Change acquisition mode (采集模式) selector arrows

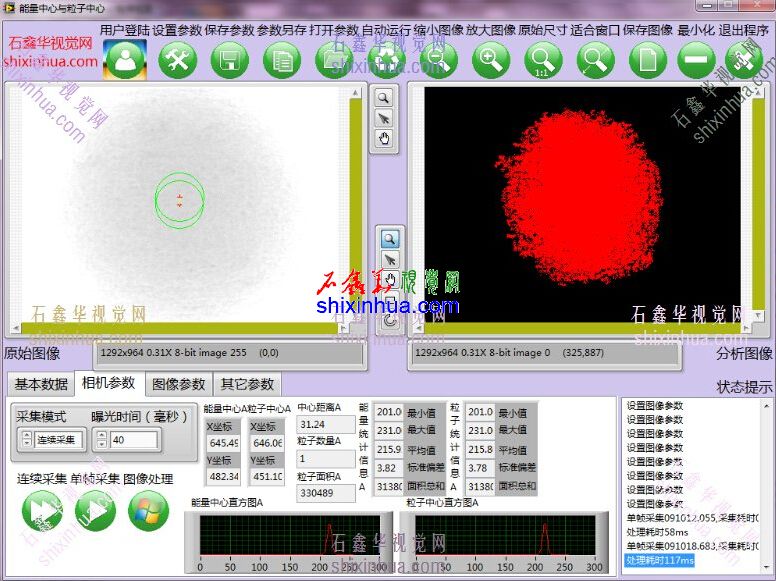(26, 439)
